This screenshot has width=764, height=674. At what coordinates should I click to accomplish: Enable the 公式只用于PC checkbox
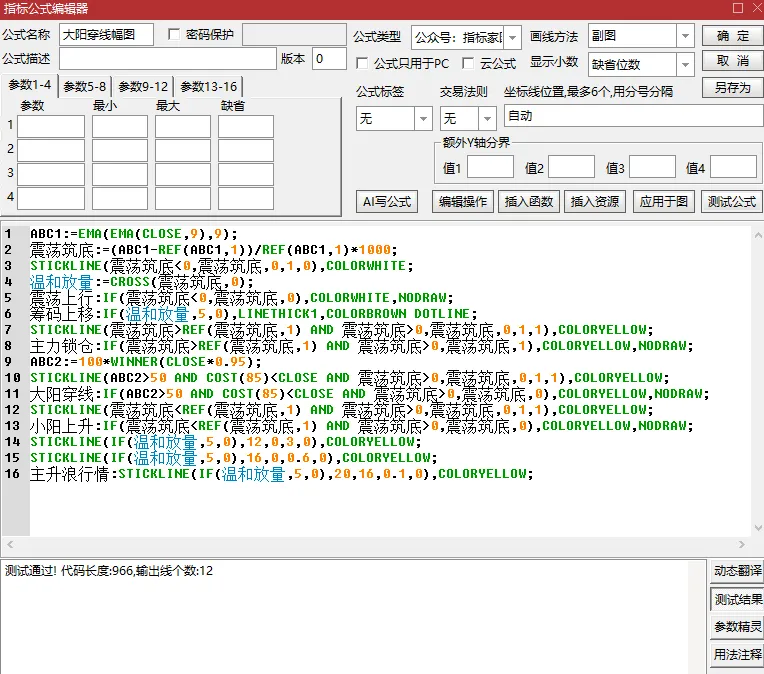point(362,63)
